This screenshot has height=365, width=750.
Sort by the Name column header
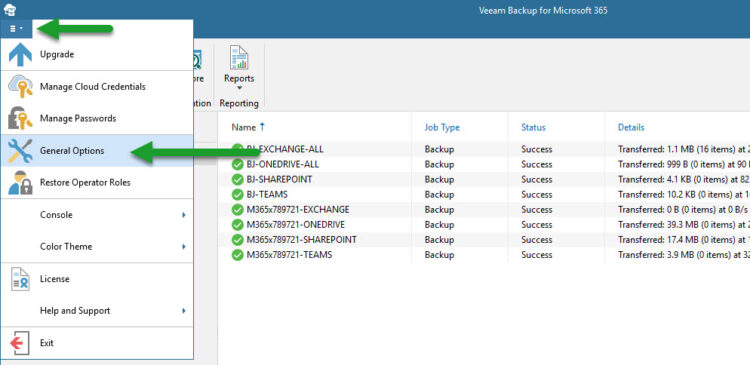coord(243,127)
